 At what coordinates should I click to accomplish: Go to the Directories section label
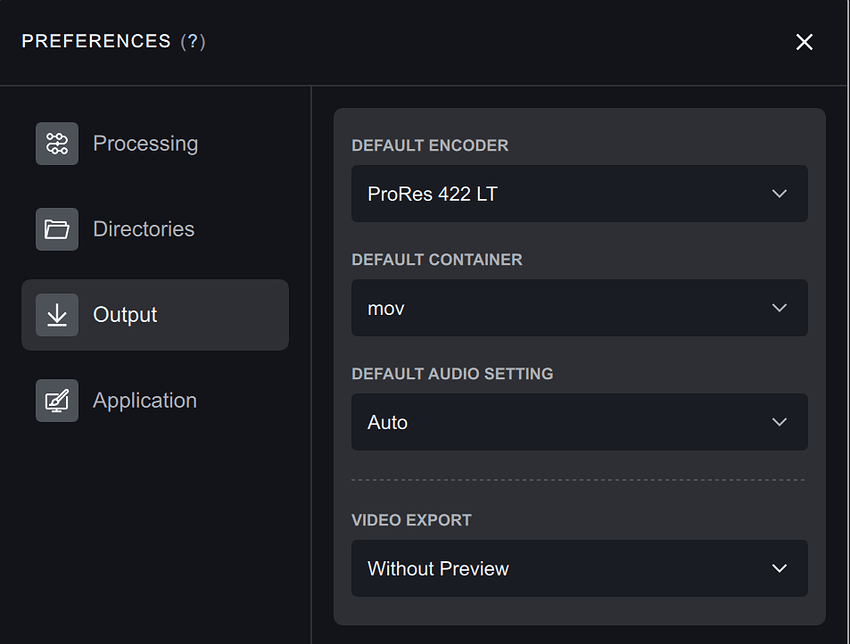click(x=143, y=229)
